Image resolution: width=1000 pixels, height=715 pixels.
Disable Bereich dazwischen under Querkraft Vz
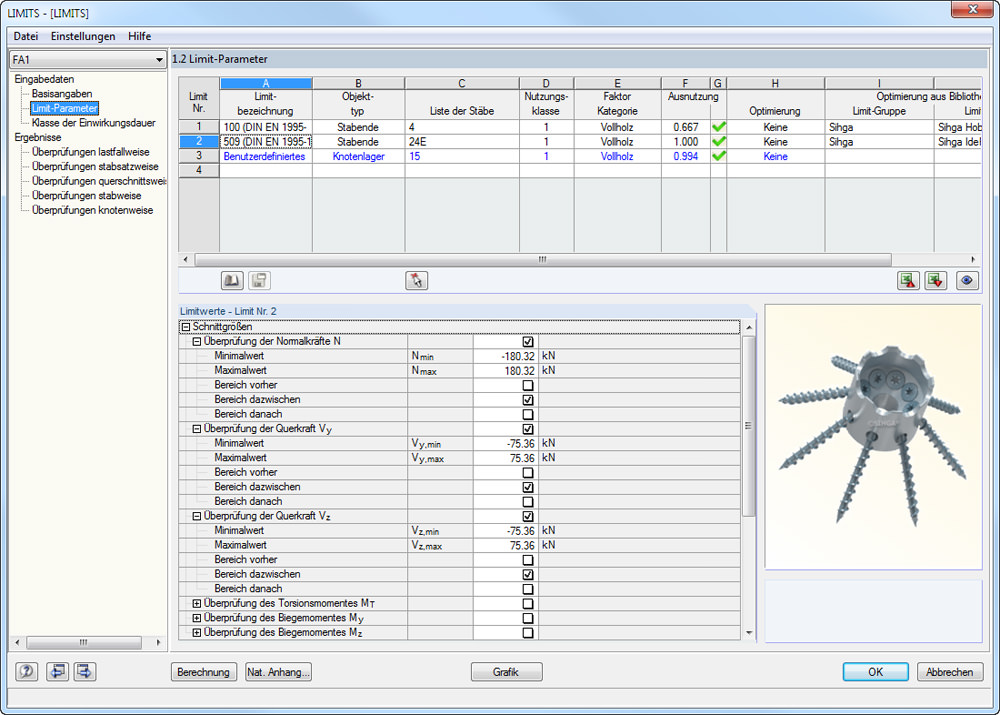(528, 575)
